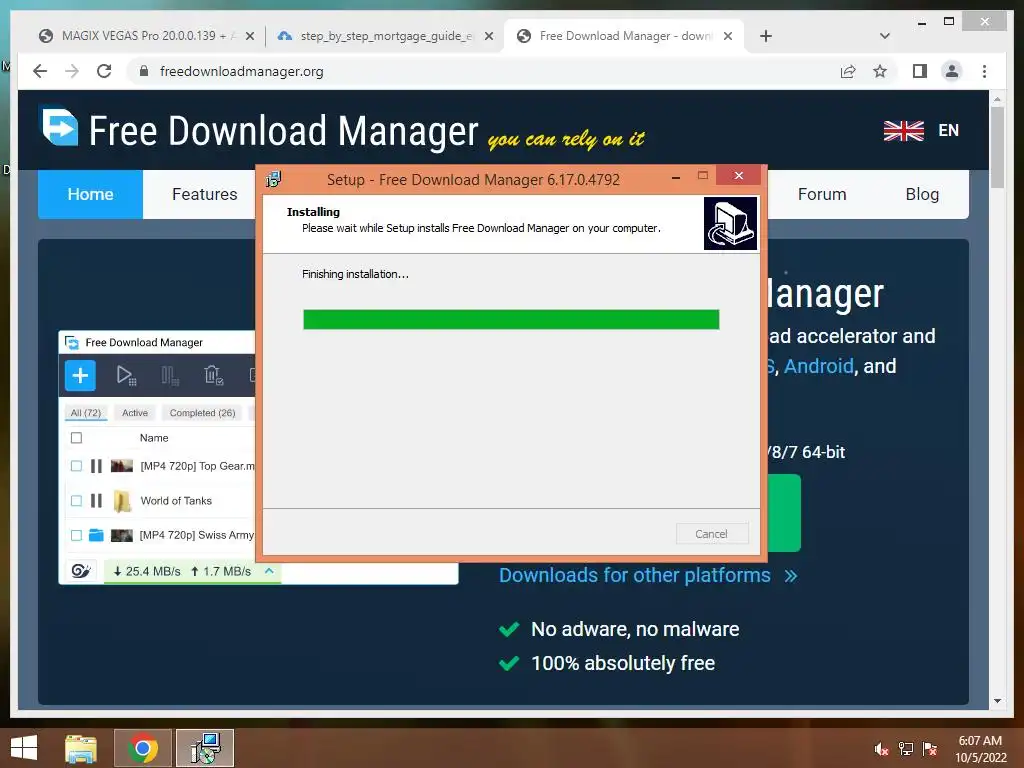Click the Free Download Manager site logo
Viewport: 1024px width, 768px height.
[59, 127]
